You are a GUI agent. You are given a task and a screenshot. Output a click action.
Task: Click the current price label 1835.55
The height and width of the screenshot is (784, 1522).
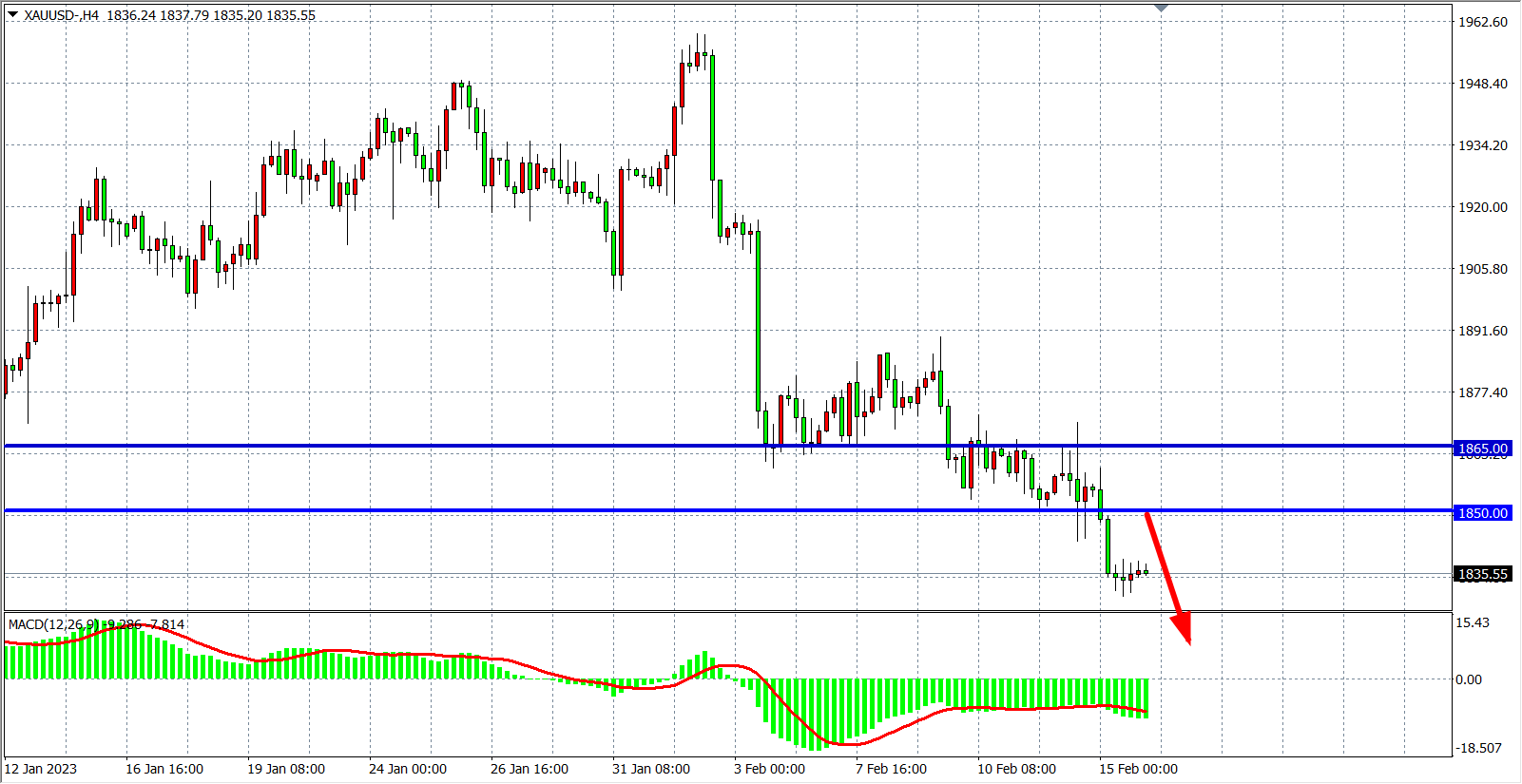tap(1482, 574)
